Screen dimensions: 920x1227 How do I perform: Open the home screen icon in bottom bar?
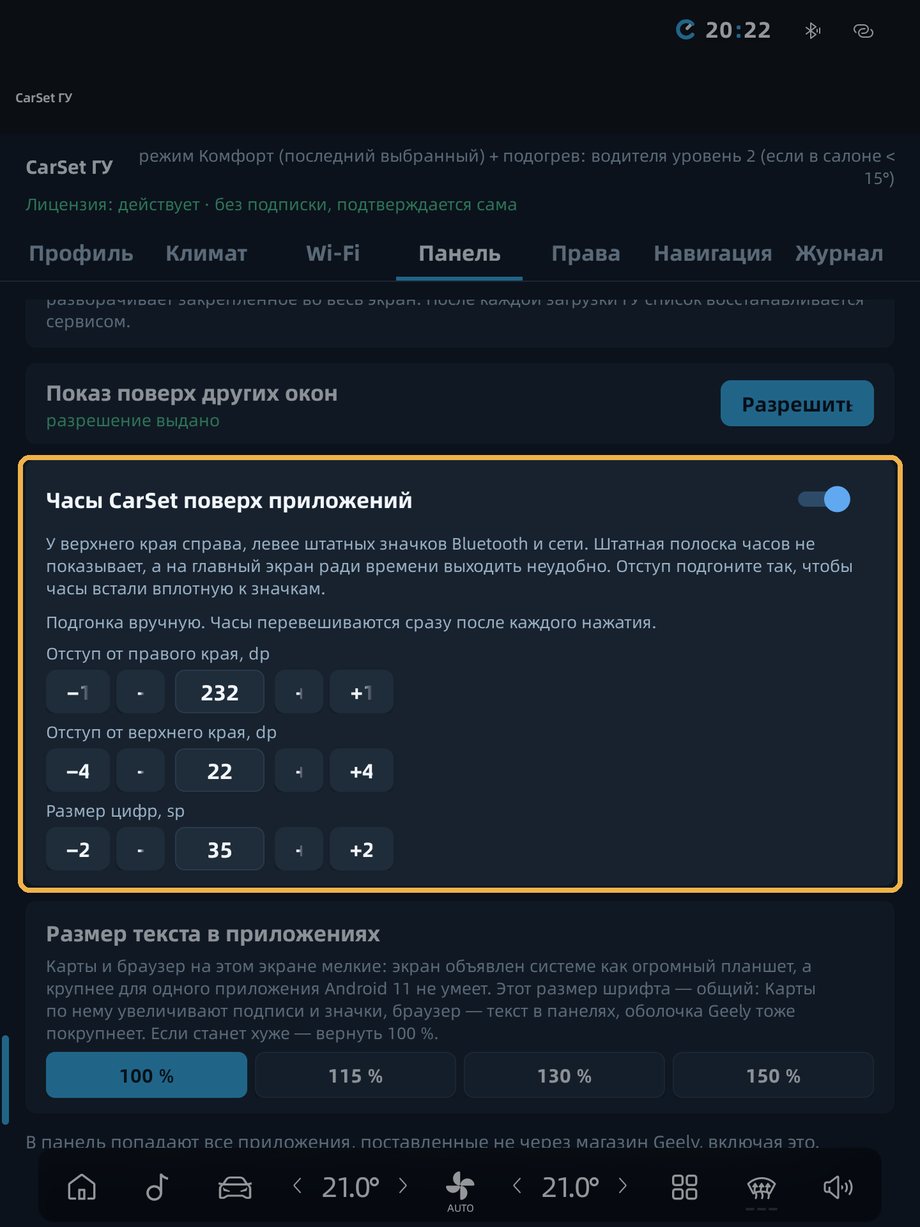click(82, 1187)
